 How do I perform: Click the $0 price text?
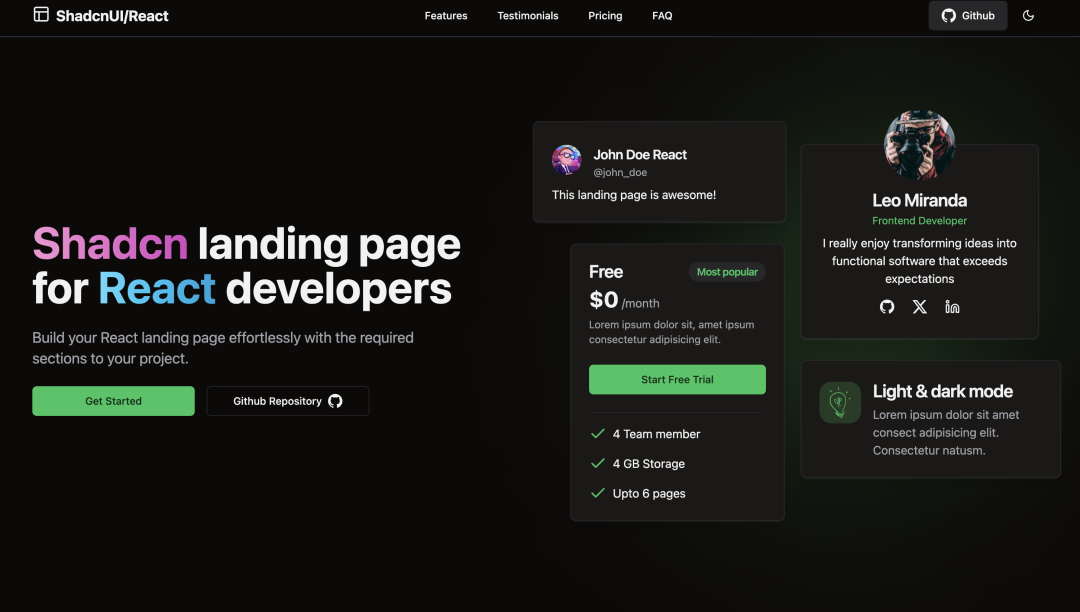point(603,300)
